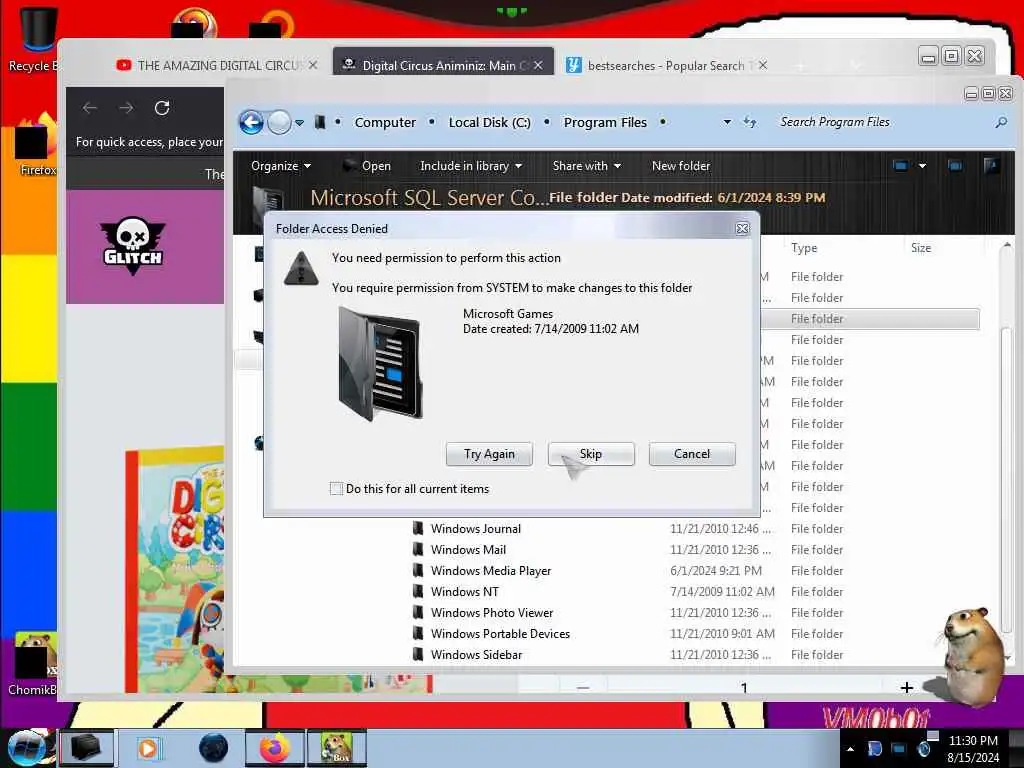The width and height of the screenshot is (1024, 768).
Task: Expand the Share with menu
Action: coord(586,166)
